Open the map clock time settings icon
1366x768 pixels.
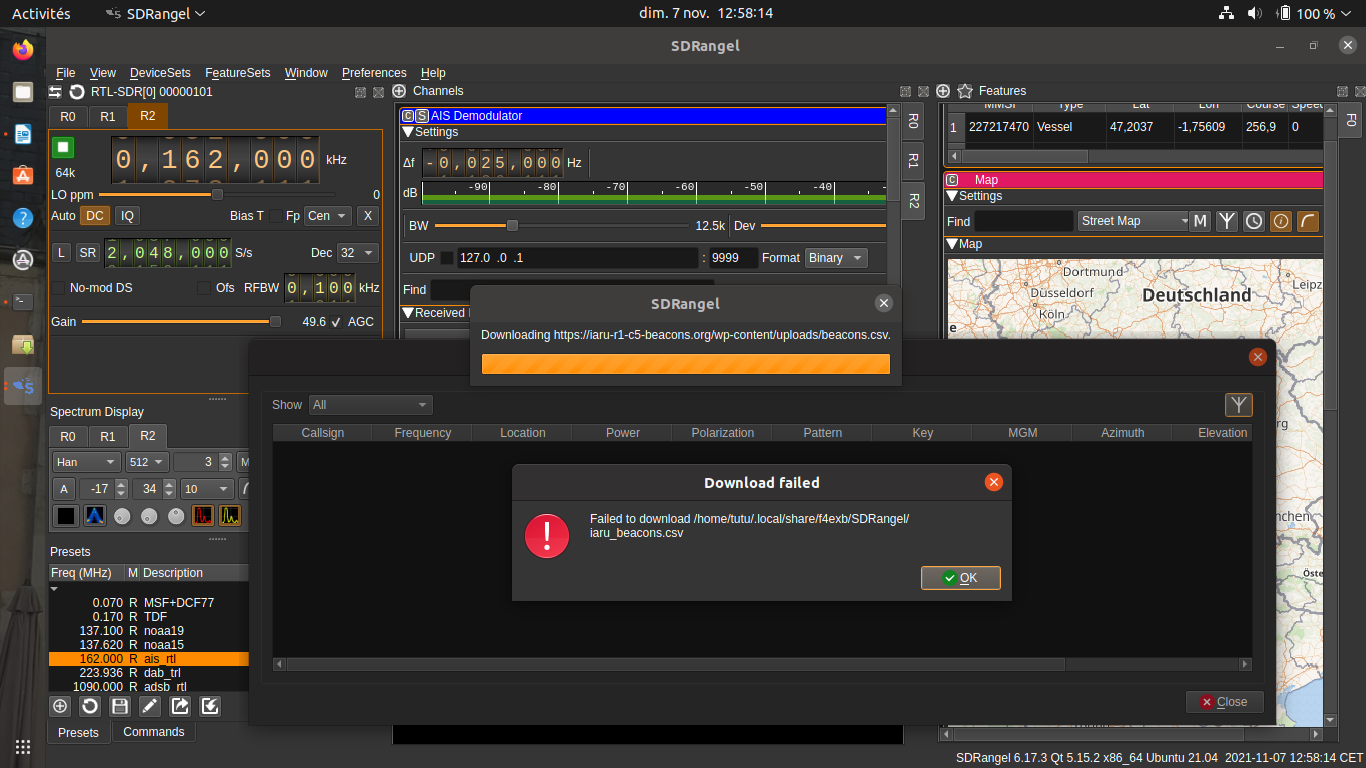coord(1254,221)
